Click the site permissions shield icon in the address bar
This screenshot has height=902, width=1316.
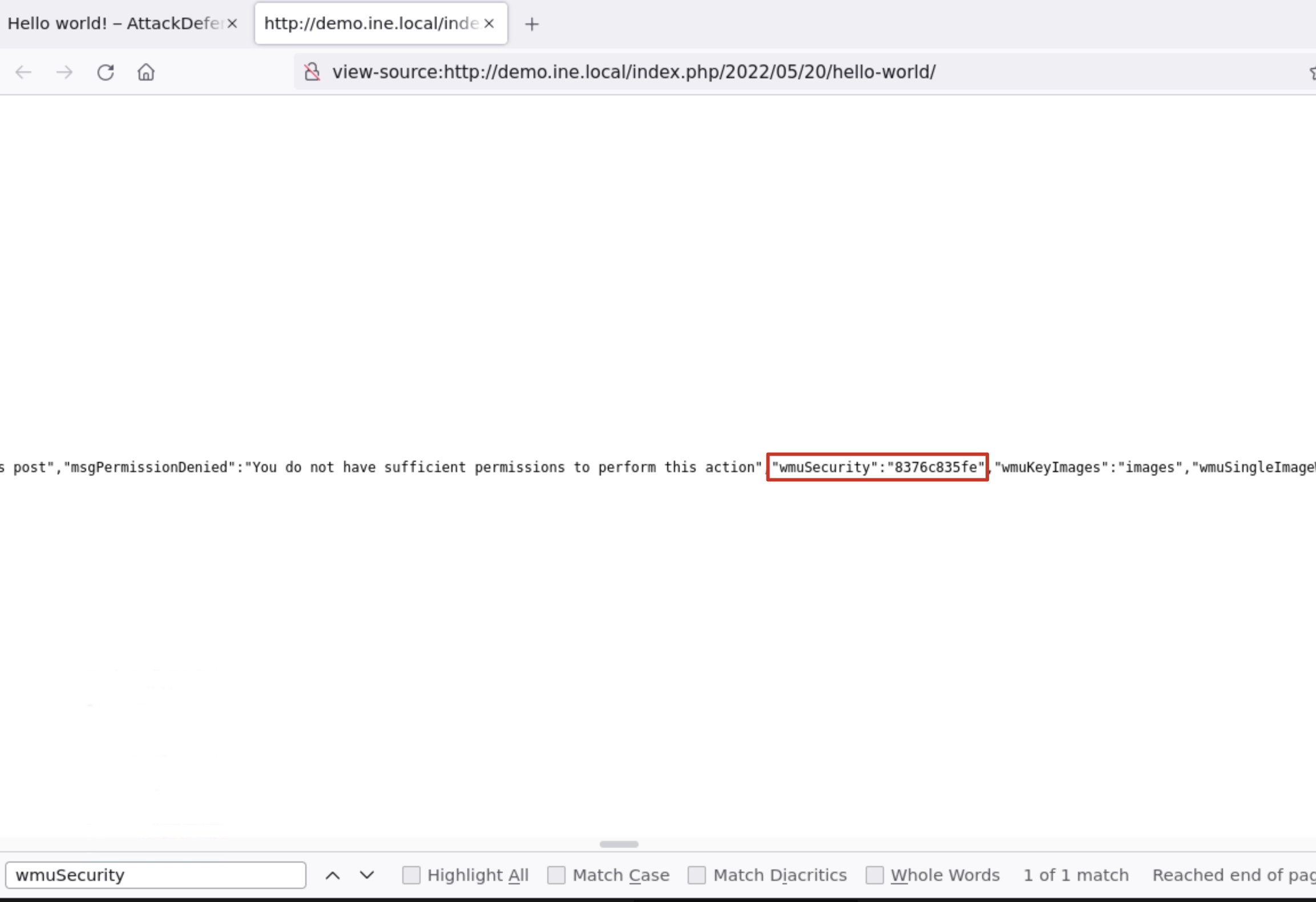[312, 72]
